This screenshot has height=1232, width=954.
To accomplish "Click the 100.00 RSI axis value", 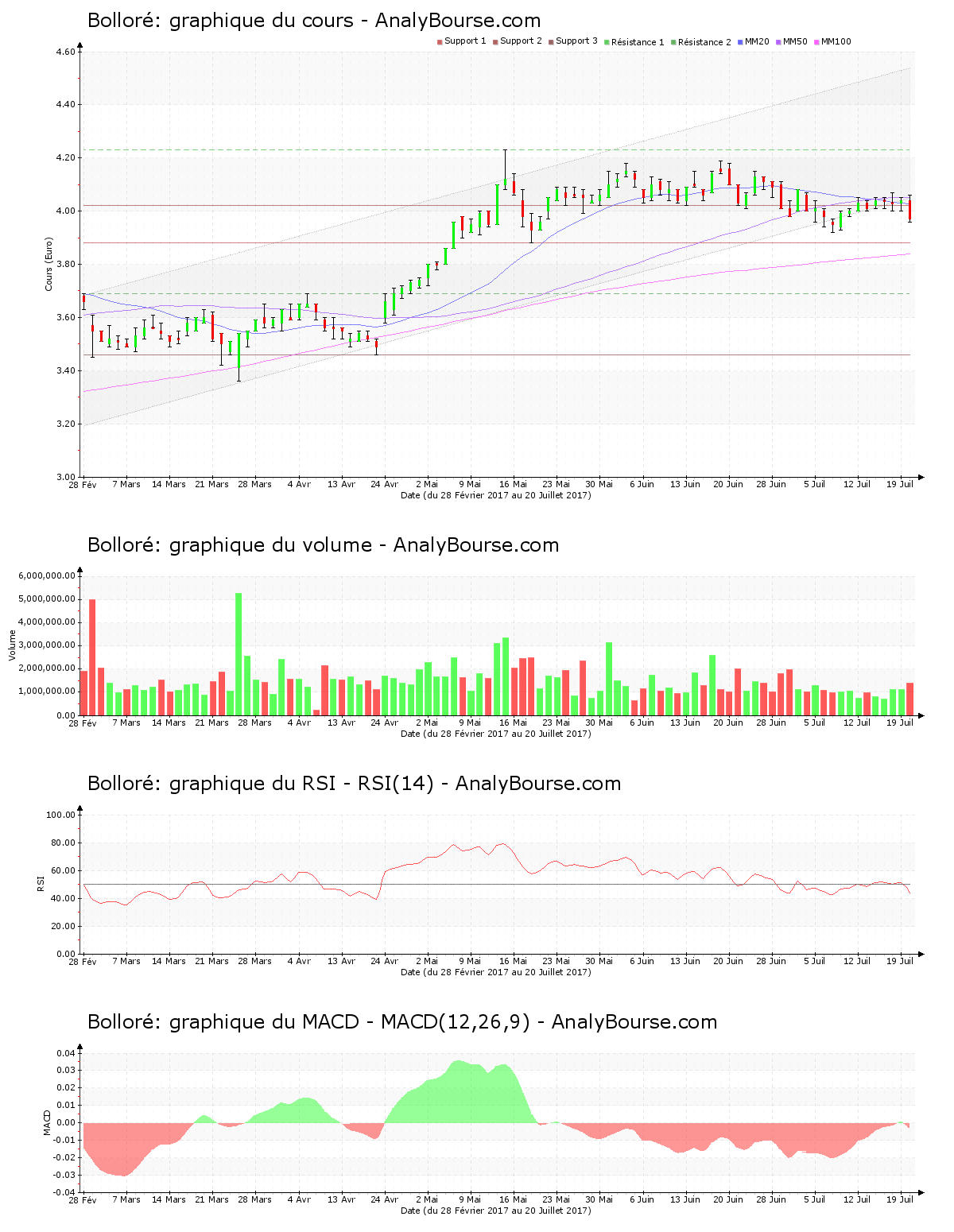I will pyautogui.click(x=61, y=816).
